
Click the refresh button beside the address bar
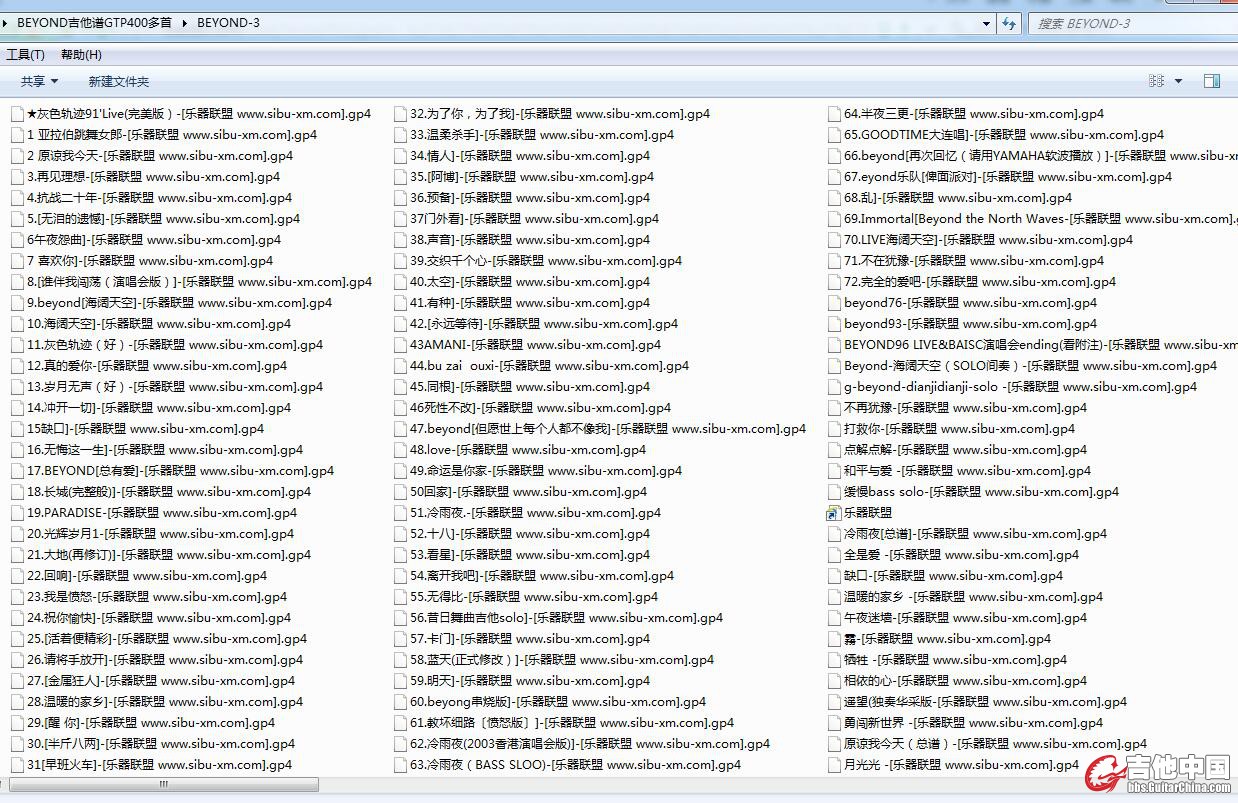(1009, 23)
